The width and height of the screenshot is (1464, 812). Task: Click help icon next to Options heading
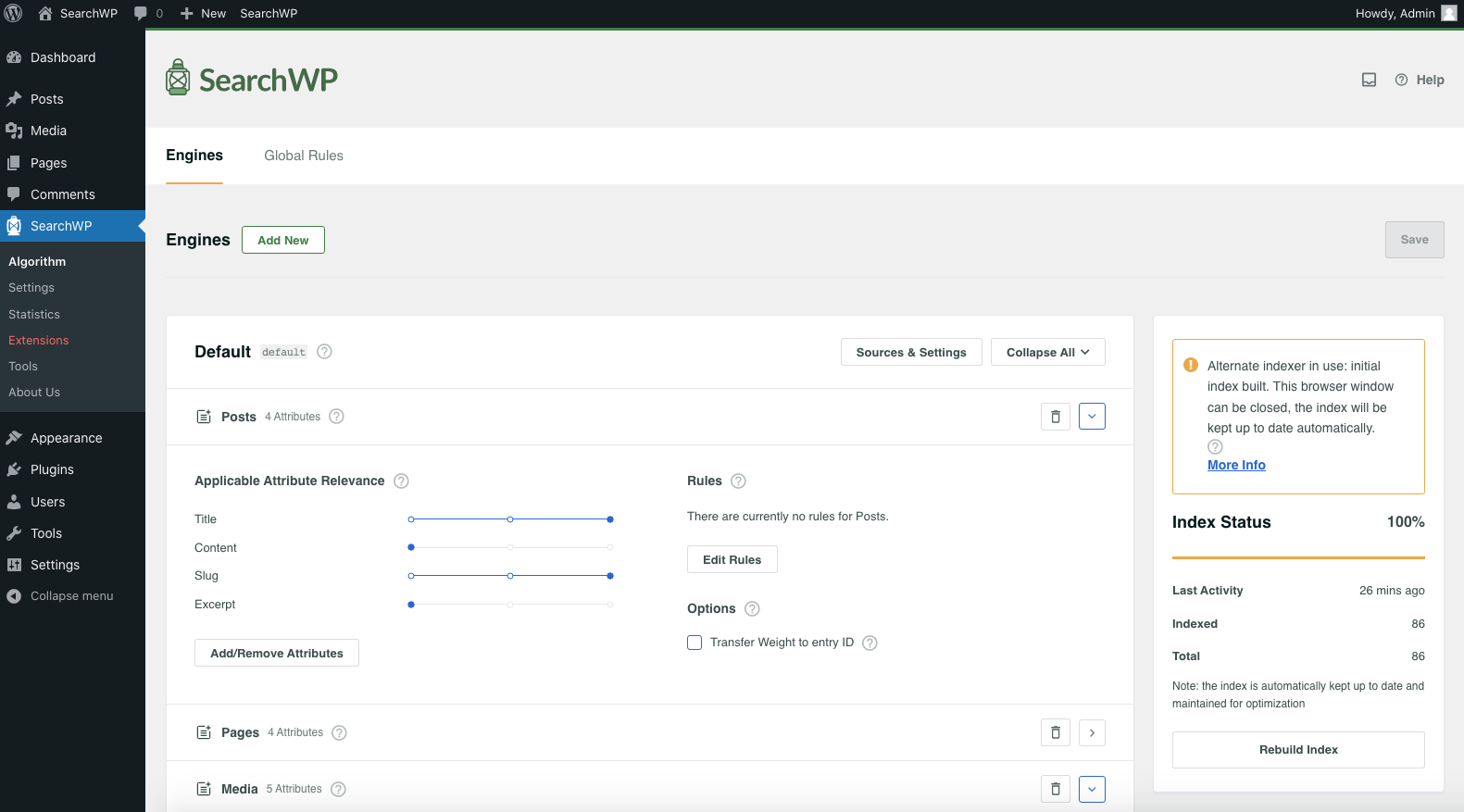752,609
